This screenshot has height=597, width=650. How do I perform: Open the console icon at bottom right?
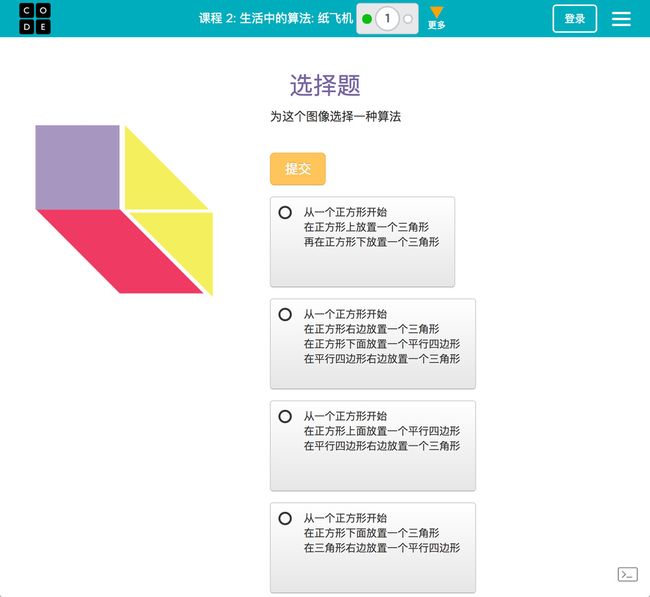(x=628, y=574)
